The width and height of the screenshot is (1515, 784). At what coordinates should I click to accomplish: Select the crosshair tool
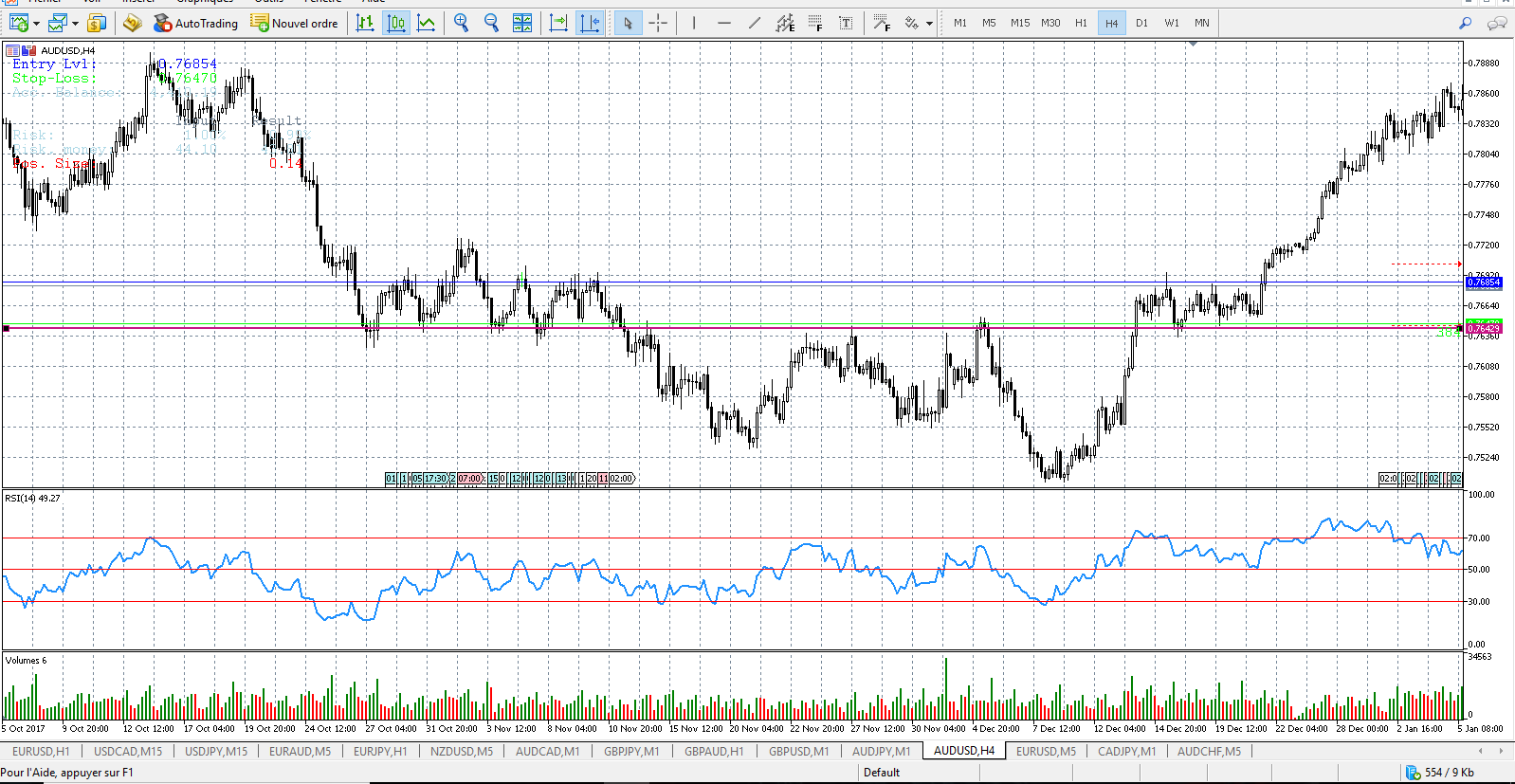[x=658, y=23]
